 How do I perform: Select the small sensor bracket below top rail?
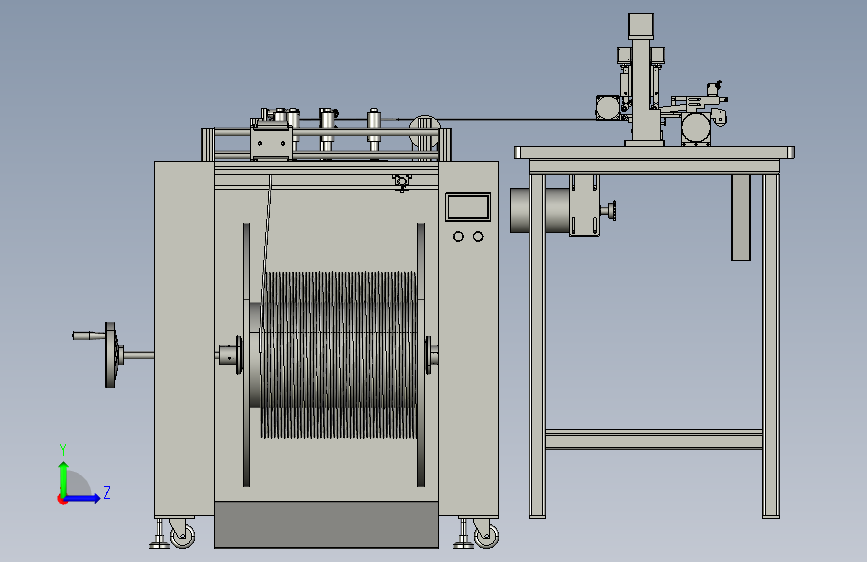point(402,182)
